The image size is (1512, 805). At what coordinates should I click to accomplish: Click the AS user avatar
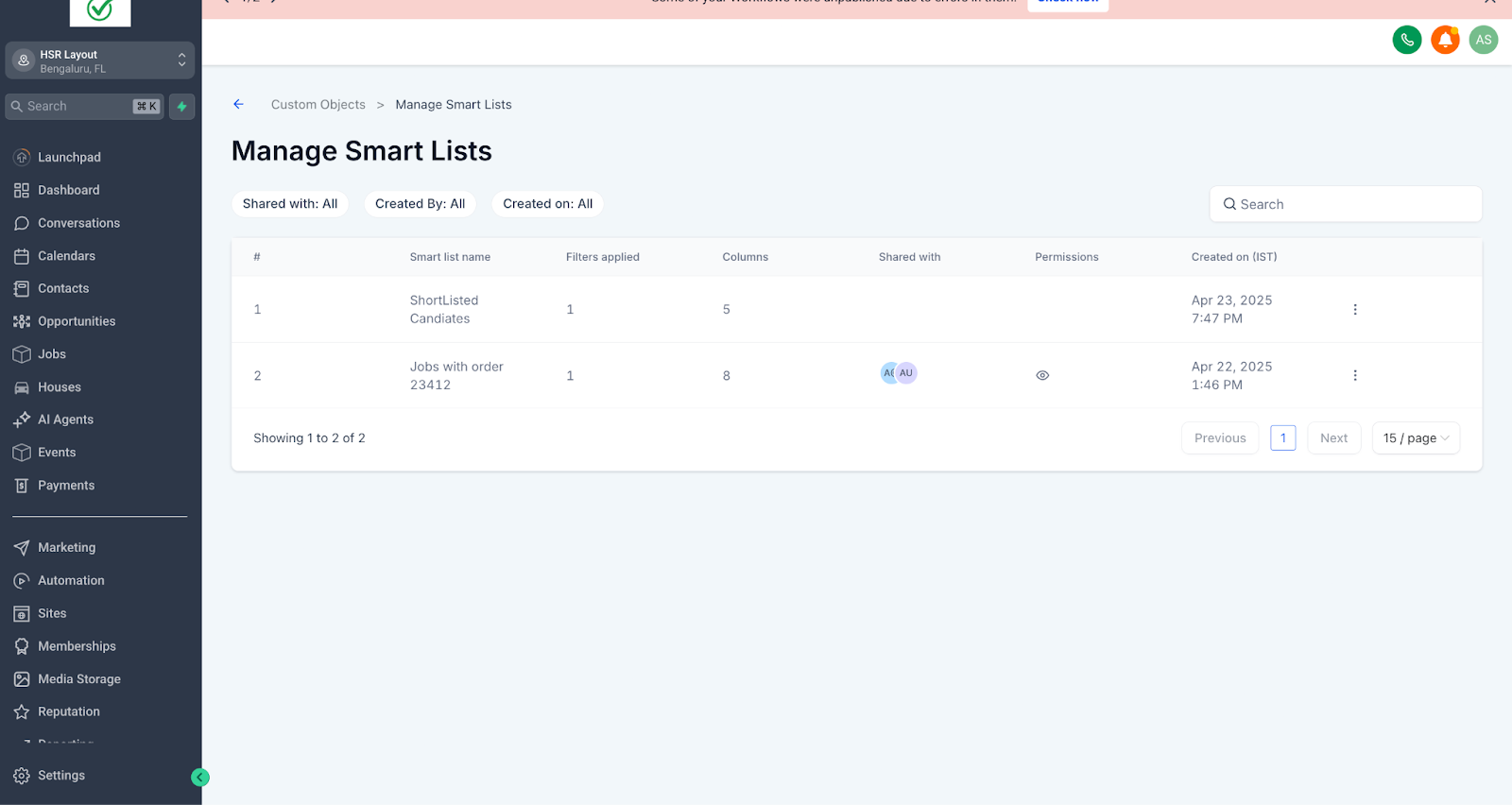tap(1484, 40)
